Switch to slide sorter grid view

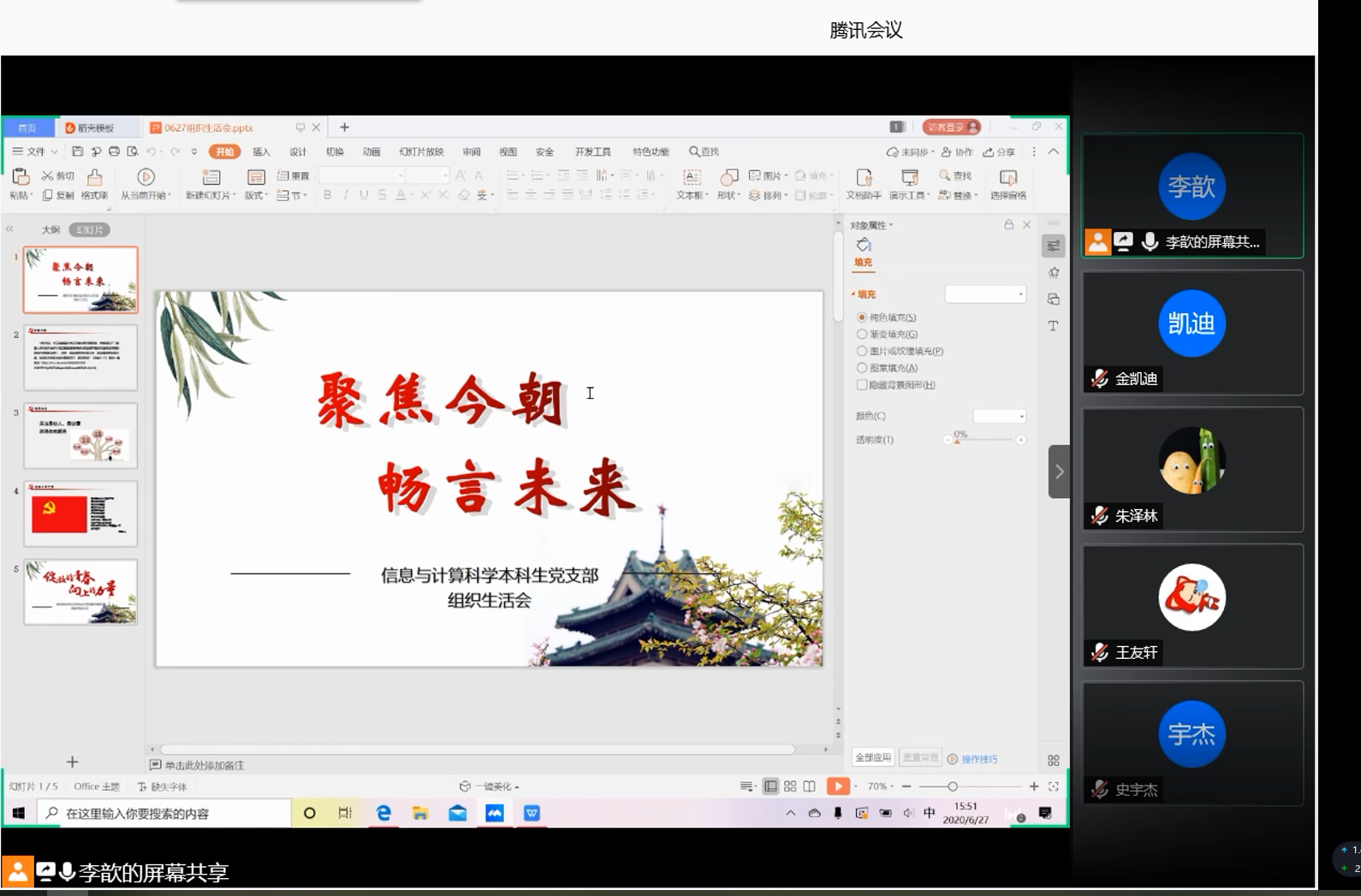(790, 786)
